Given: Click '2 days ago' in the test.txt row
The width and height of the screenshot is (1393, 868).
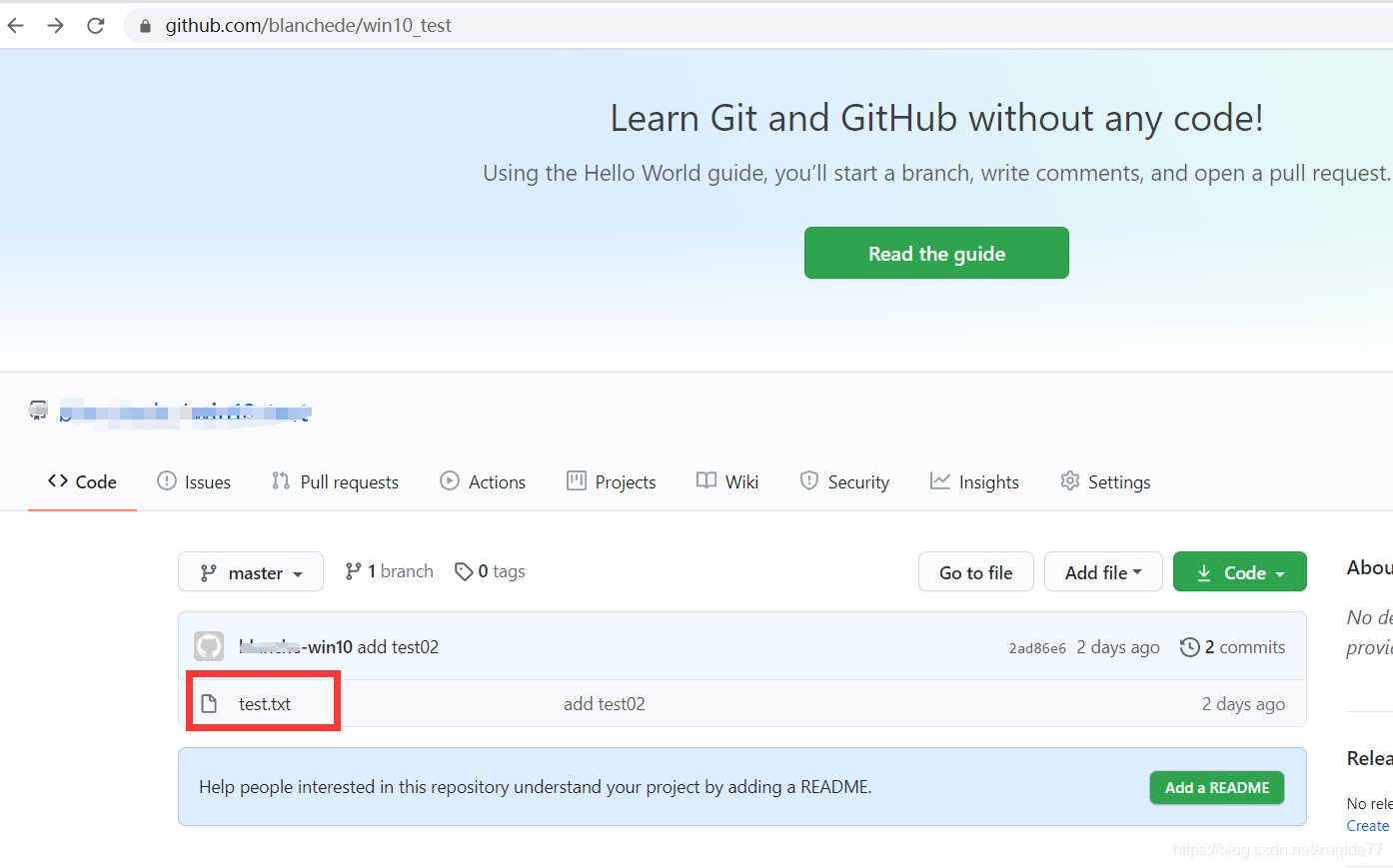Looking at the screenshot, I should point(1243,704).
